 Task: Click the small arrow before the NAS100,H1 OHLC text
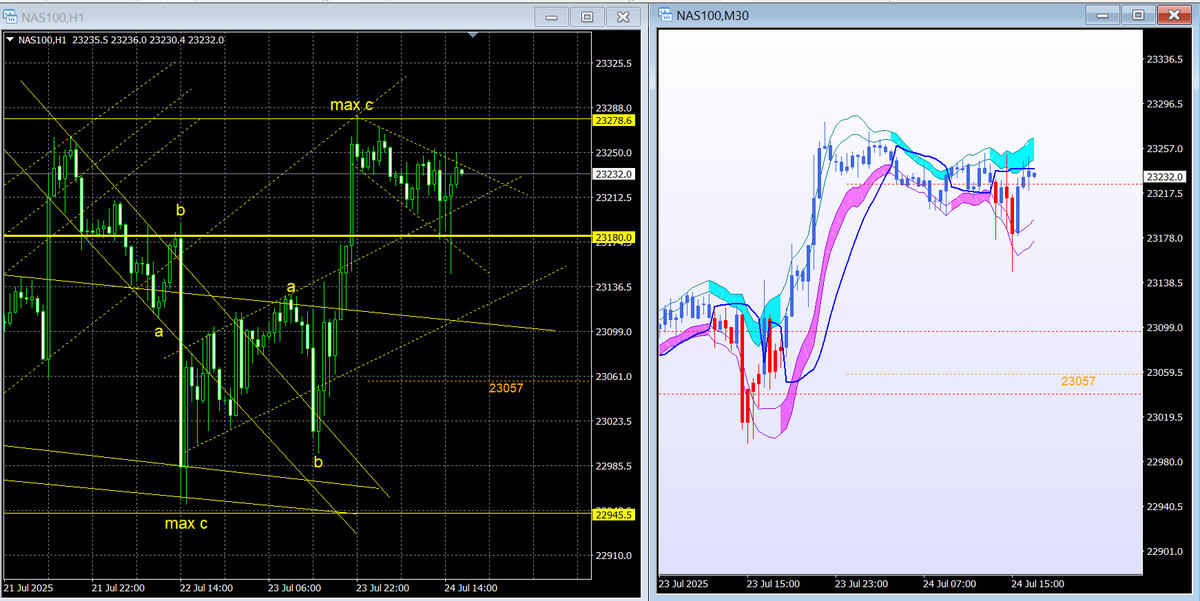[9, 40]
